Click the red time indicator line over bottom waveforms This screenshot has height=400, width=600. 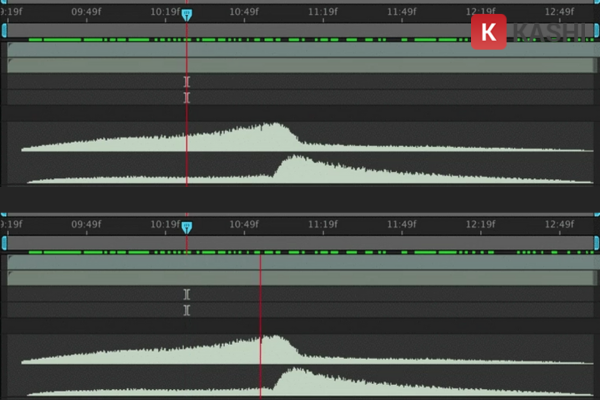260,360
